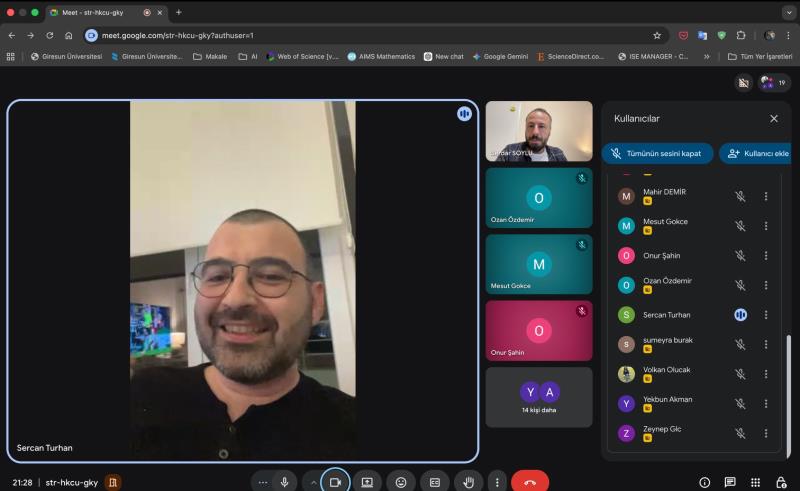The height and width of the screenshot is (491, 800).
Task: Expand the audio settings chevron arrow
Action: pyautogui.click(x=313, y=482)
